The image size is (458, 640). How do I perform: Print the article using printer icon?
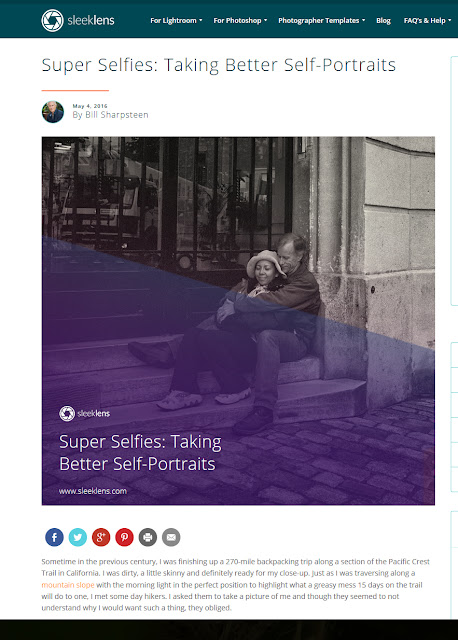(x=148, y=537)
